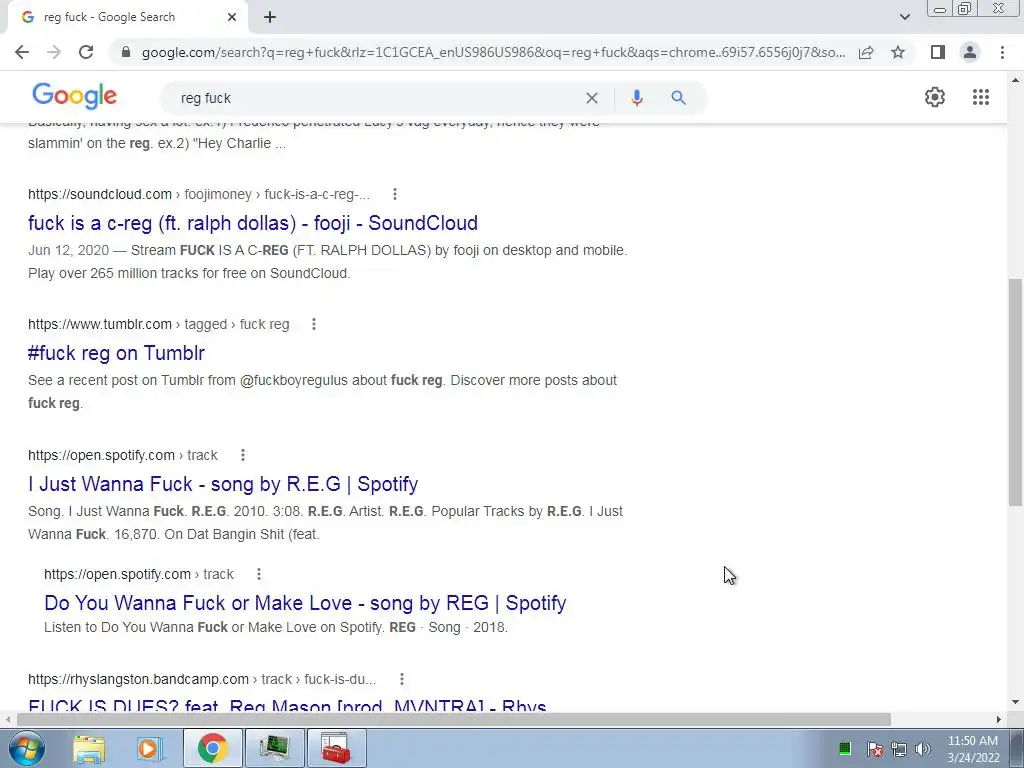Submit search with the magnifier icon
Viewport: 1024px width, 768px height.
tap(679, 98)
